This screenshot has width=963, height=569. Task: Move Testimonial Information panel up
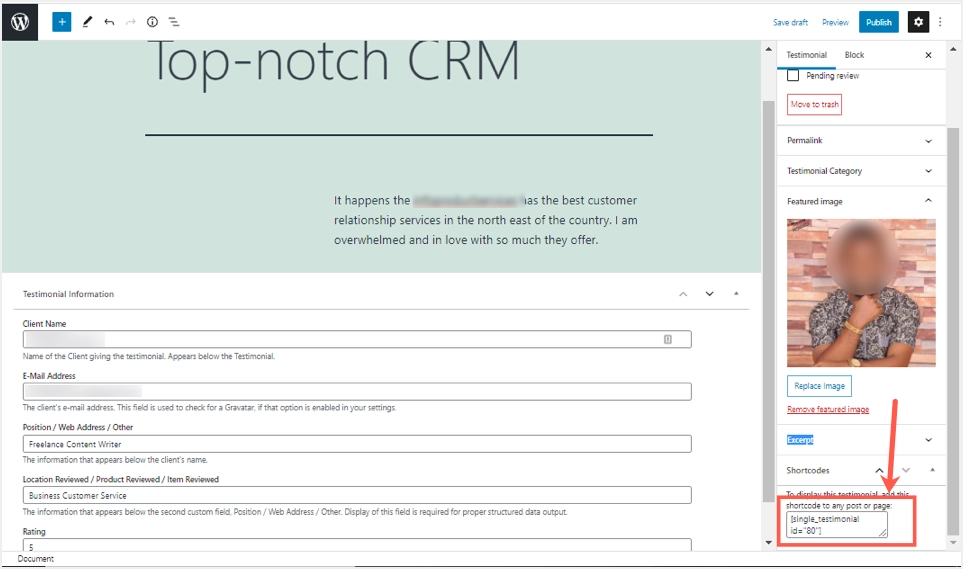[x=683, y=294]
